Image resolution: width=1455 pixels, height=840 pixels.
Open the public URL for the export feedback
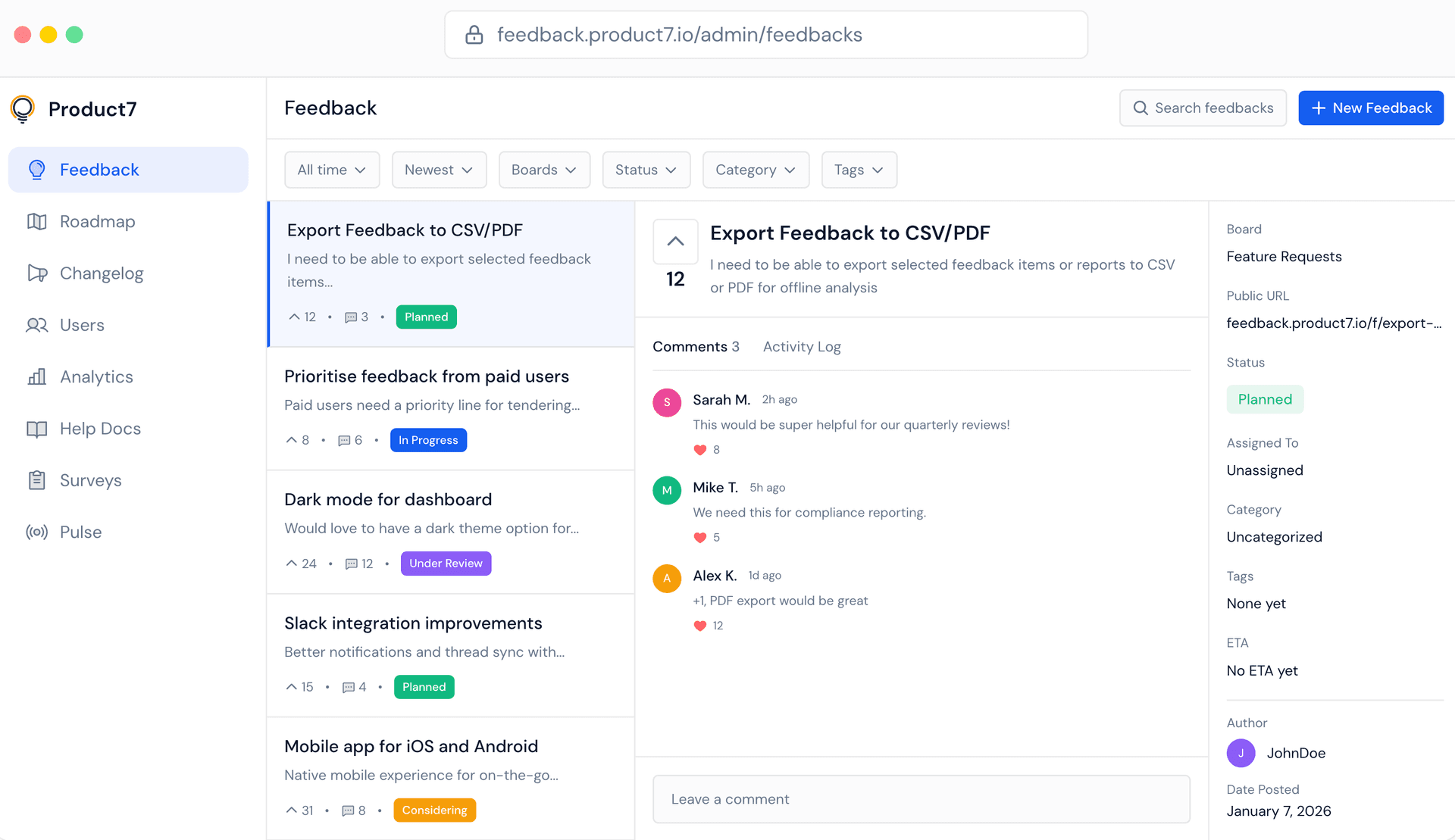point(1334,323)
